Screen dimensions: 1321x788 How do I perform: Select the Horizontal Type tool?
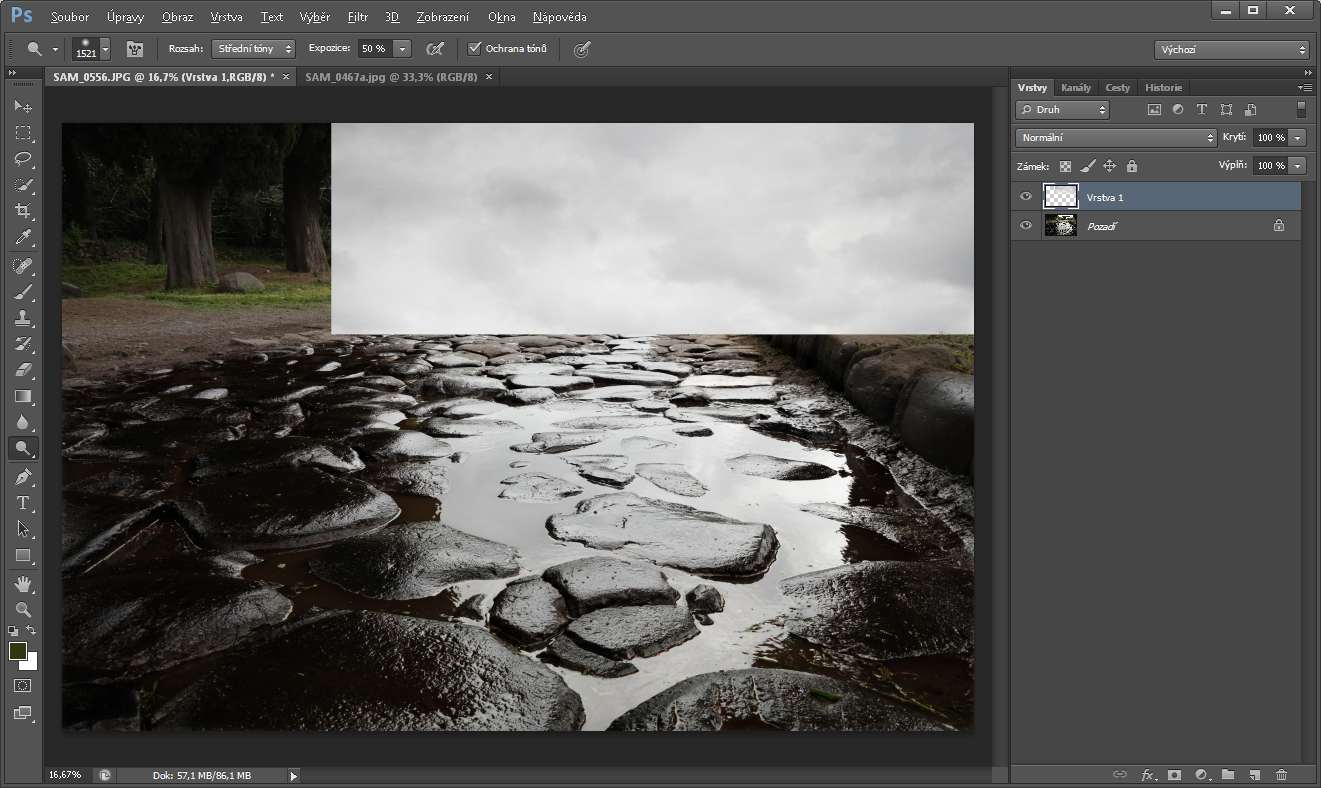[22, 503]
